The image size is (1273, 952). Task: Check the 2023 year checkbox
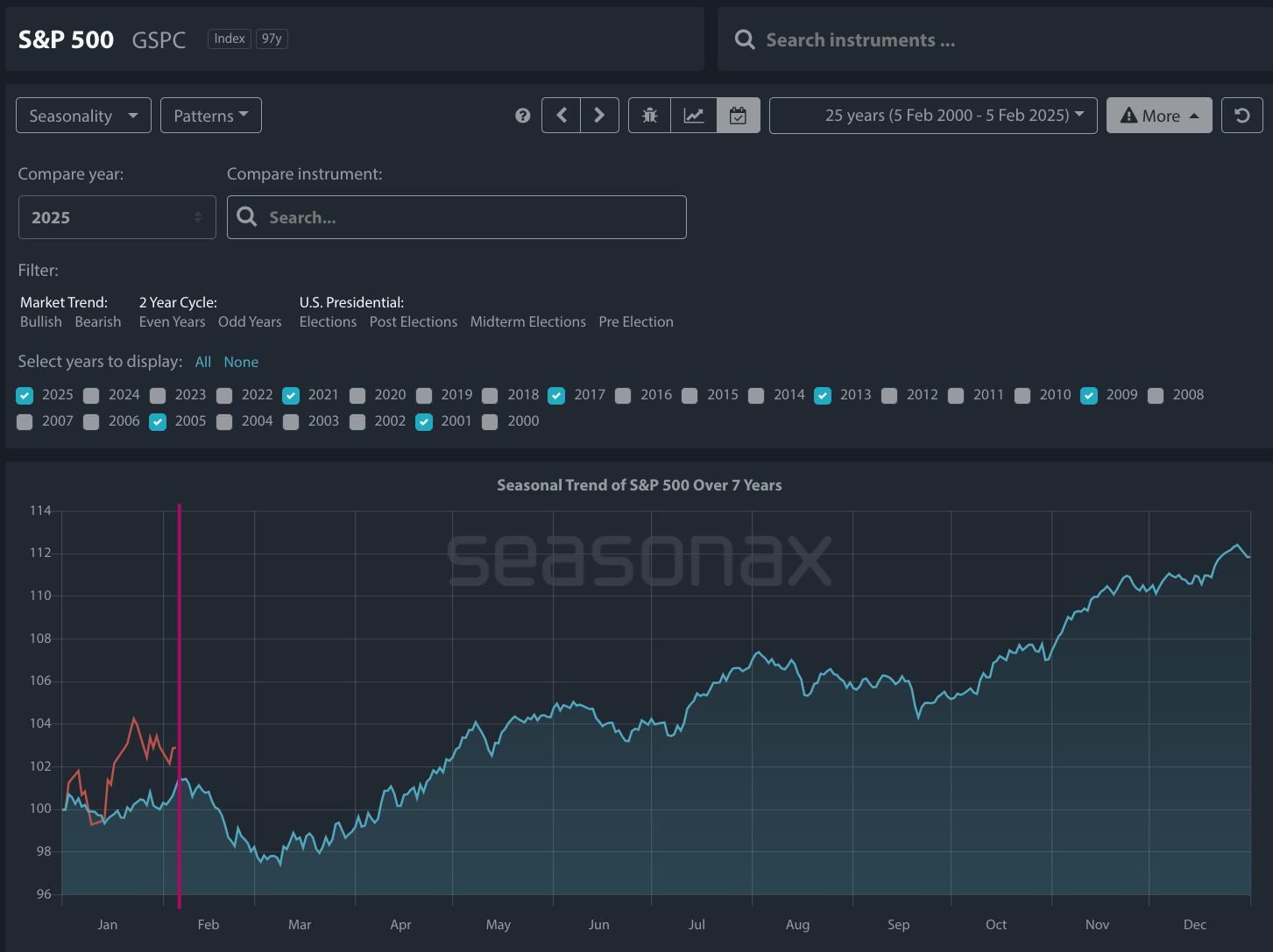click(x=158, y=395)
